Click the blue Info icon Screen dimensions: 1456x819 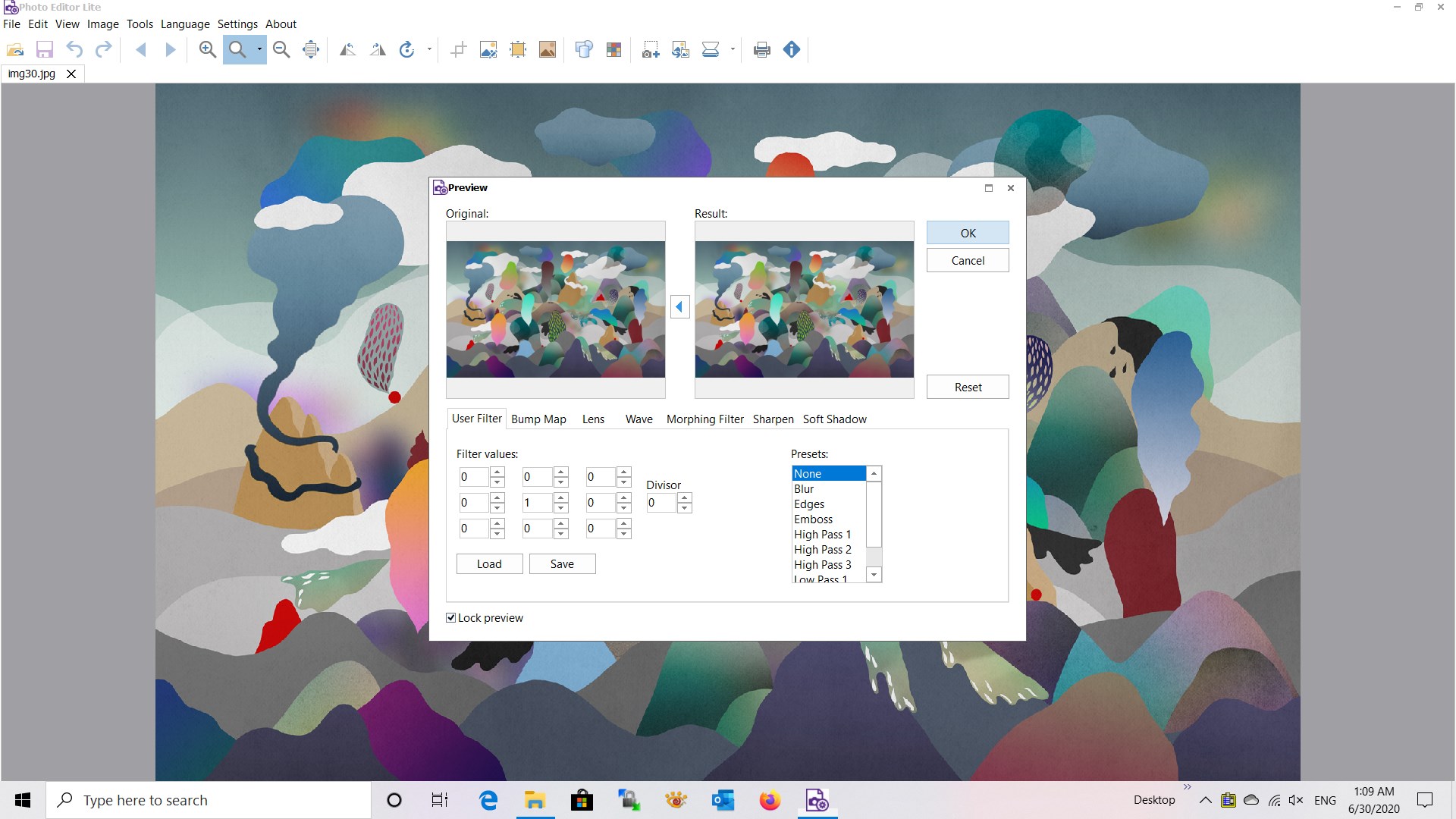(791, 50)
